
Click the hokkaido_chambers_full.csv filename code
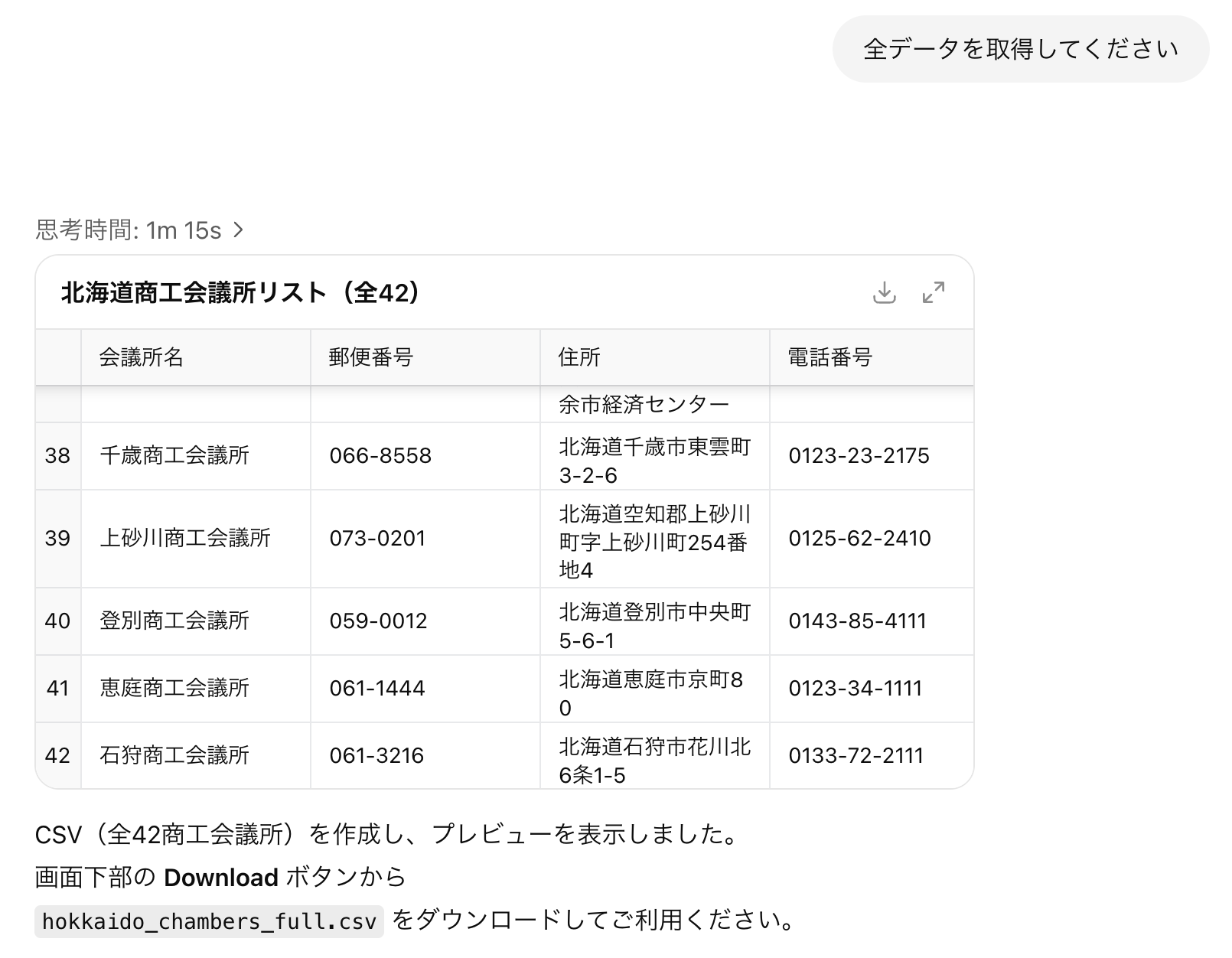(x=209, y=921)
